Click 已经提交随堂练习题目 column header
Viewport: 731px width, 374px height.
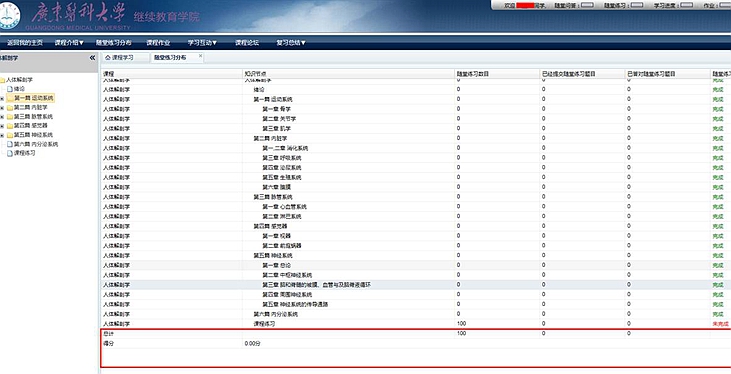click(582, 74)
